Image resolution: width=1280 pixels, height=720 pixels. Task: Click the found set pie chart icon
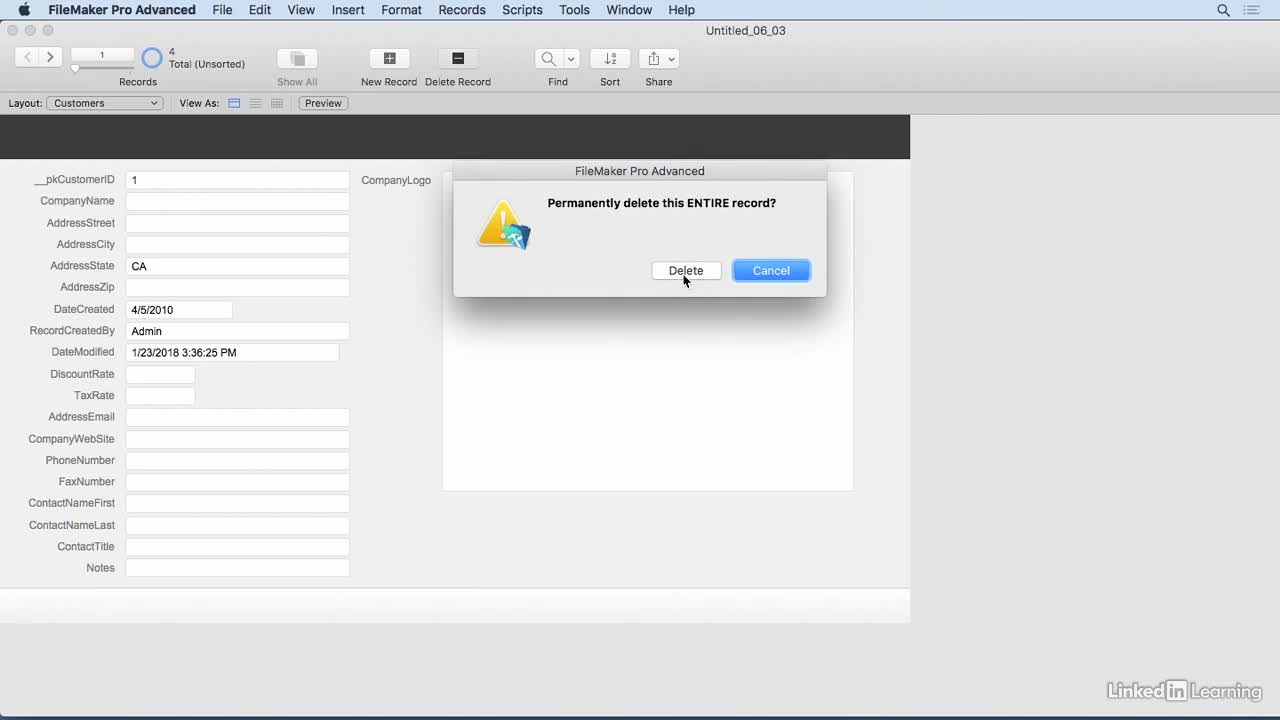coord(152,58)
